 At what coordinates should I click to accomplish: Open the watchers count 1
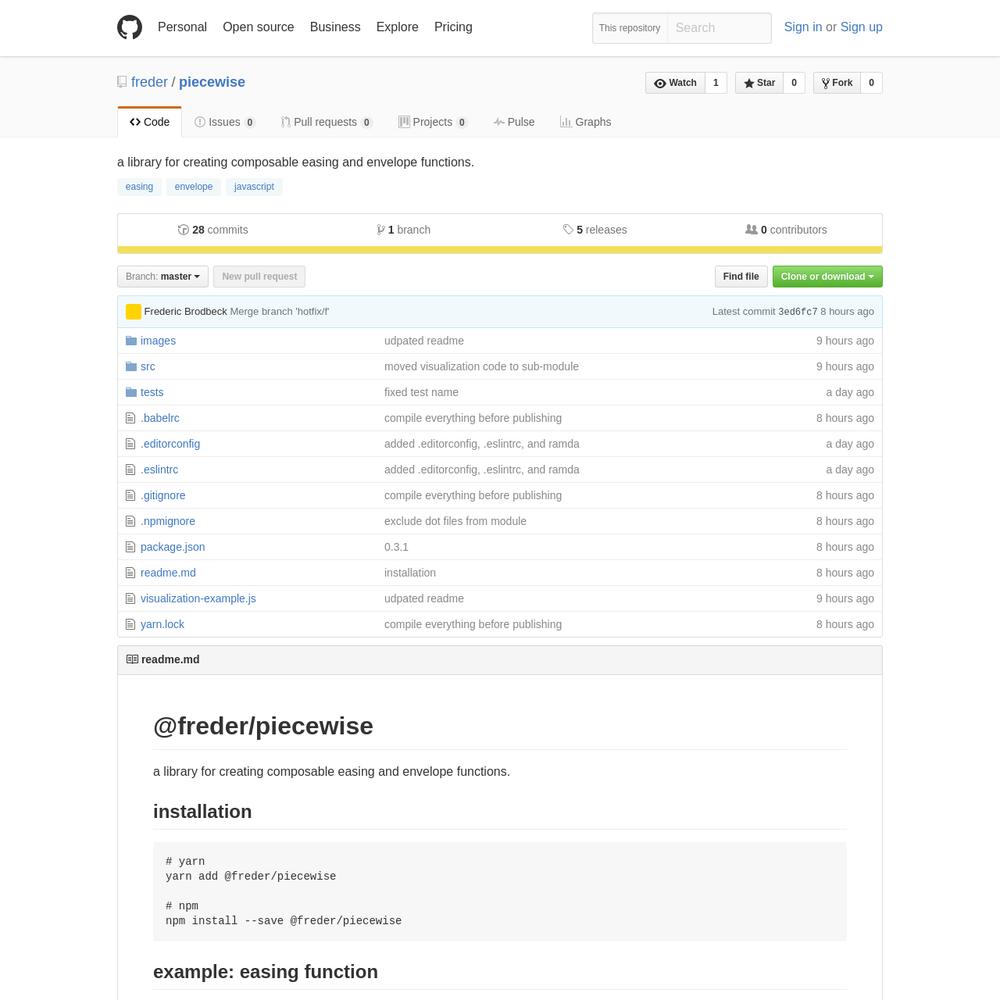716,83
